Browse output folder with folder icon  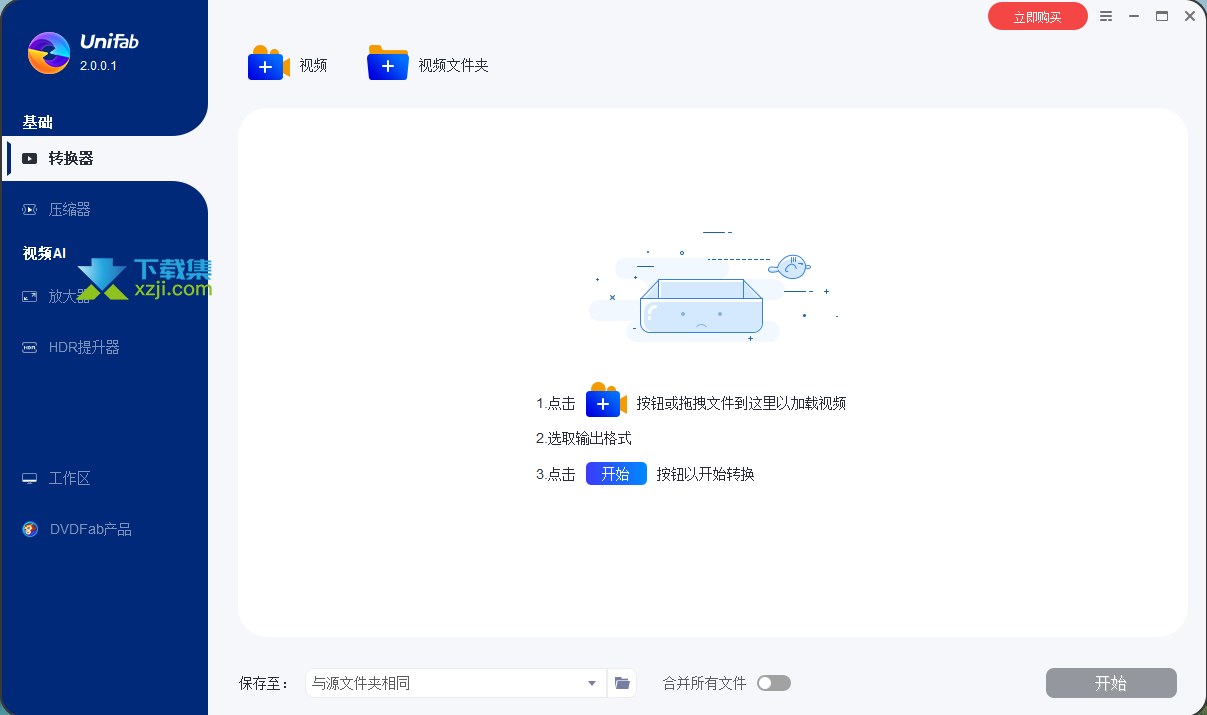pos(622,683)
